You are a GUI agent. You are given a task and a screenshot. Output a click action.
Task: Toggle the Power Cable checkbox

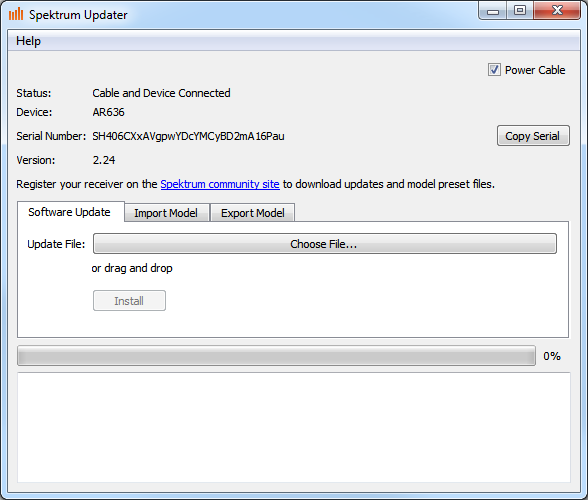(x=494, y=70)
